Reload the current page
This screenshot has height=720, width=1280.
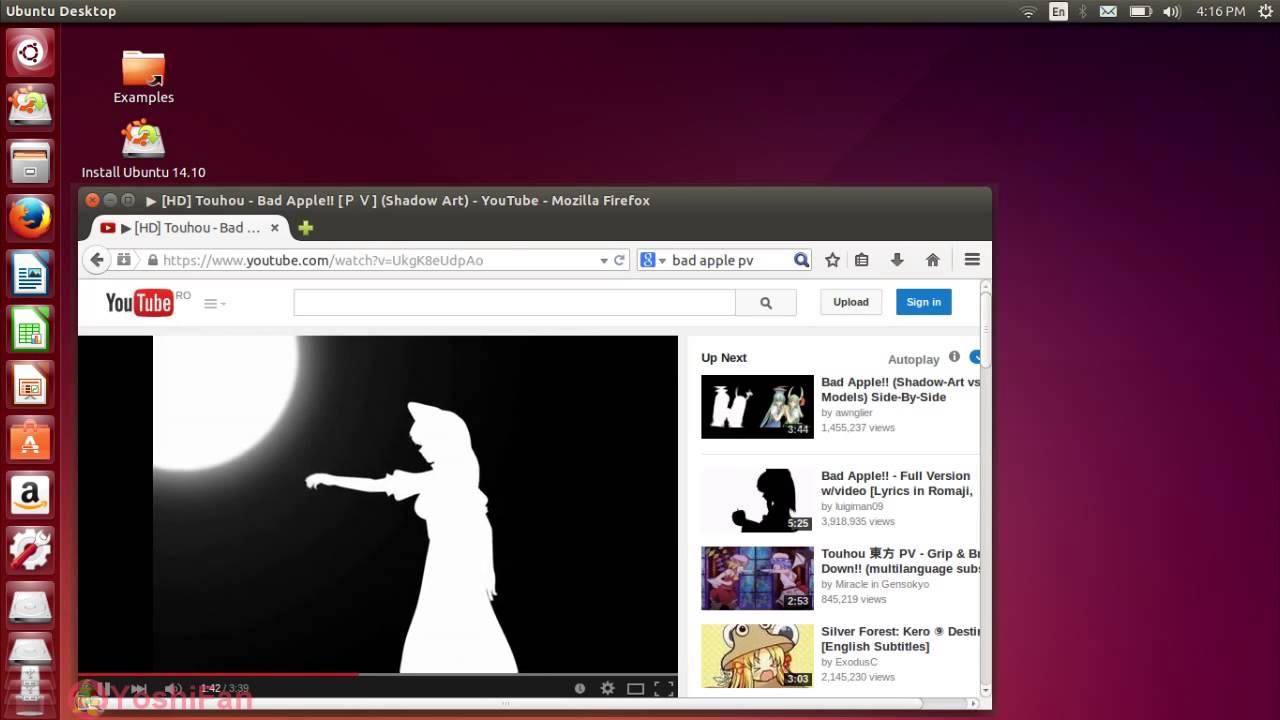pyautogui.click(x=619, y=260)
